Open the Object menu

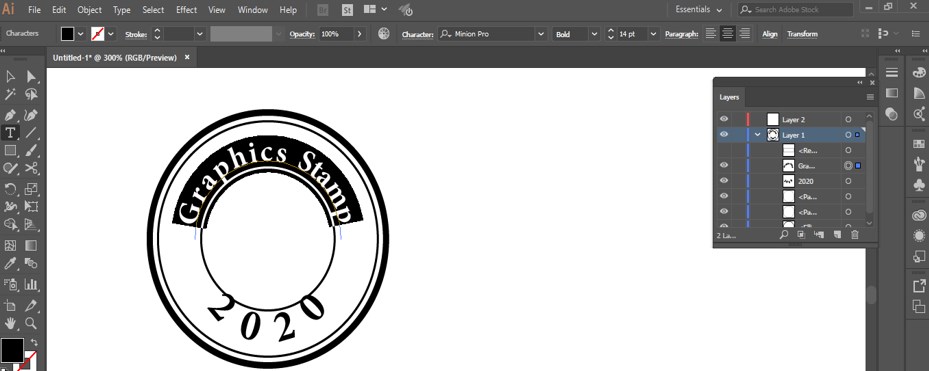(89, 10)
